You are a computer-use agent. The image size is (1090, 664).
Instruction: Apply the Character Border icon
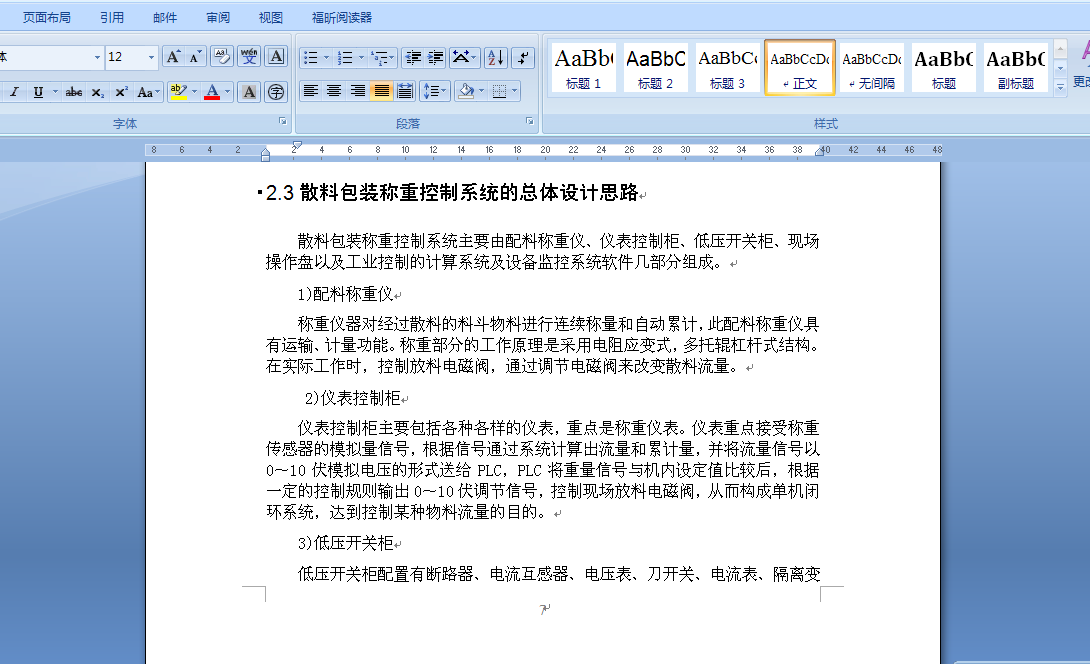coord(276,57)
